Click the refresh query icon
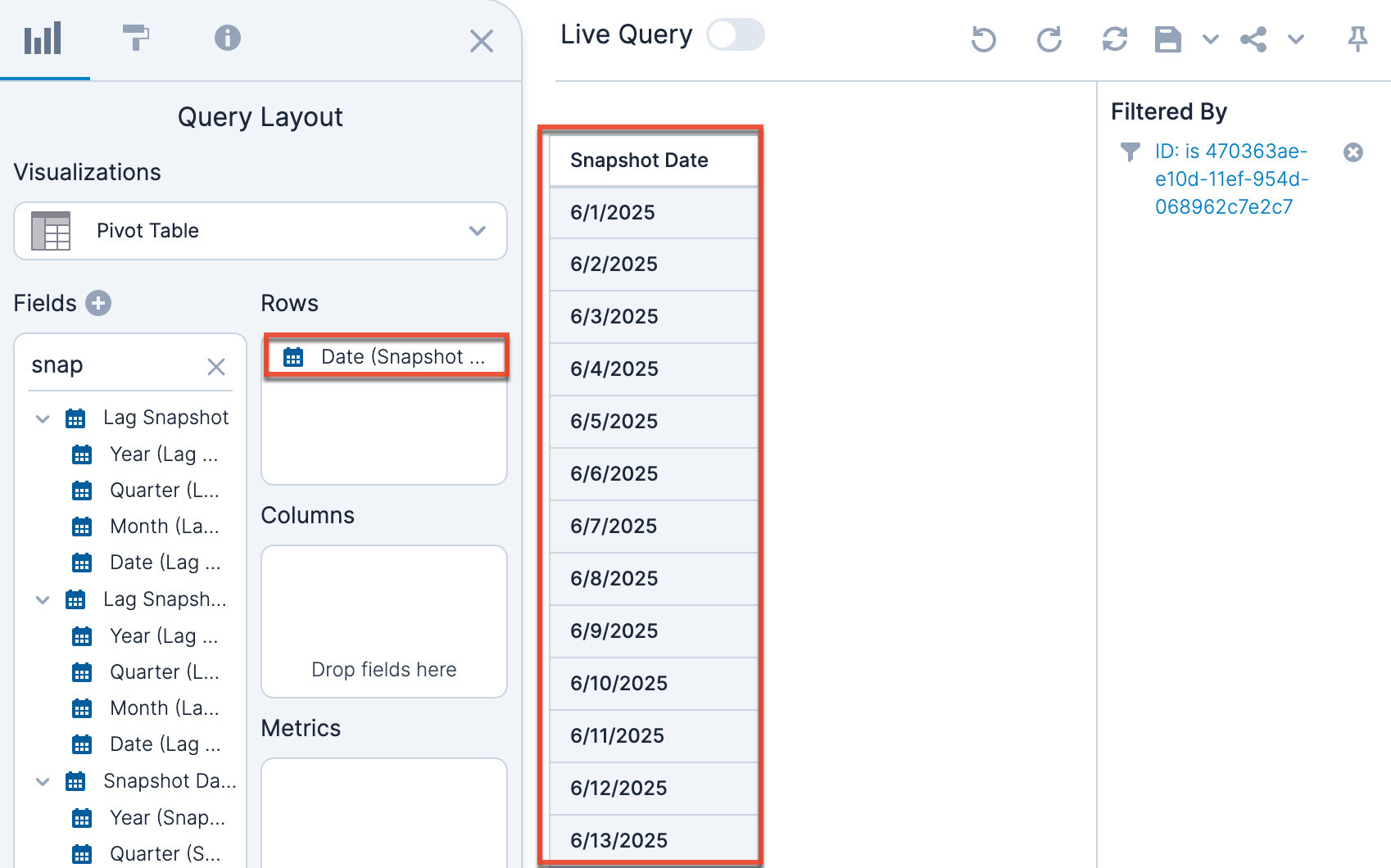This screenshot has width=1391, height=868. 1115,39
